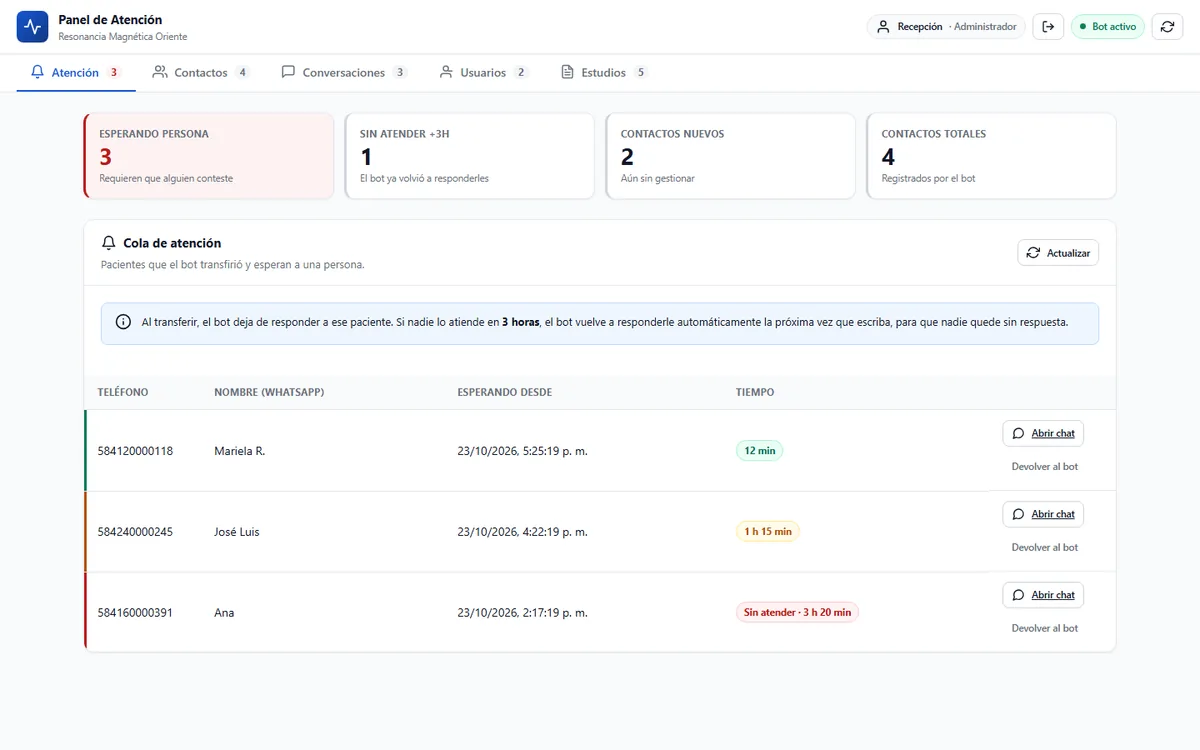Open chat for José Luis
Image resolution: width=1200 pixels, height=750 pixels.
click(1043, 514)
